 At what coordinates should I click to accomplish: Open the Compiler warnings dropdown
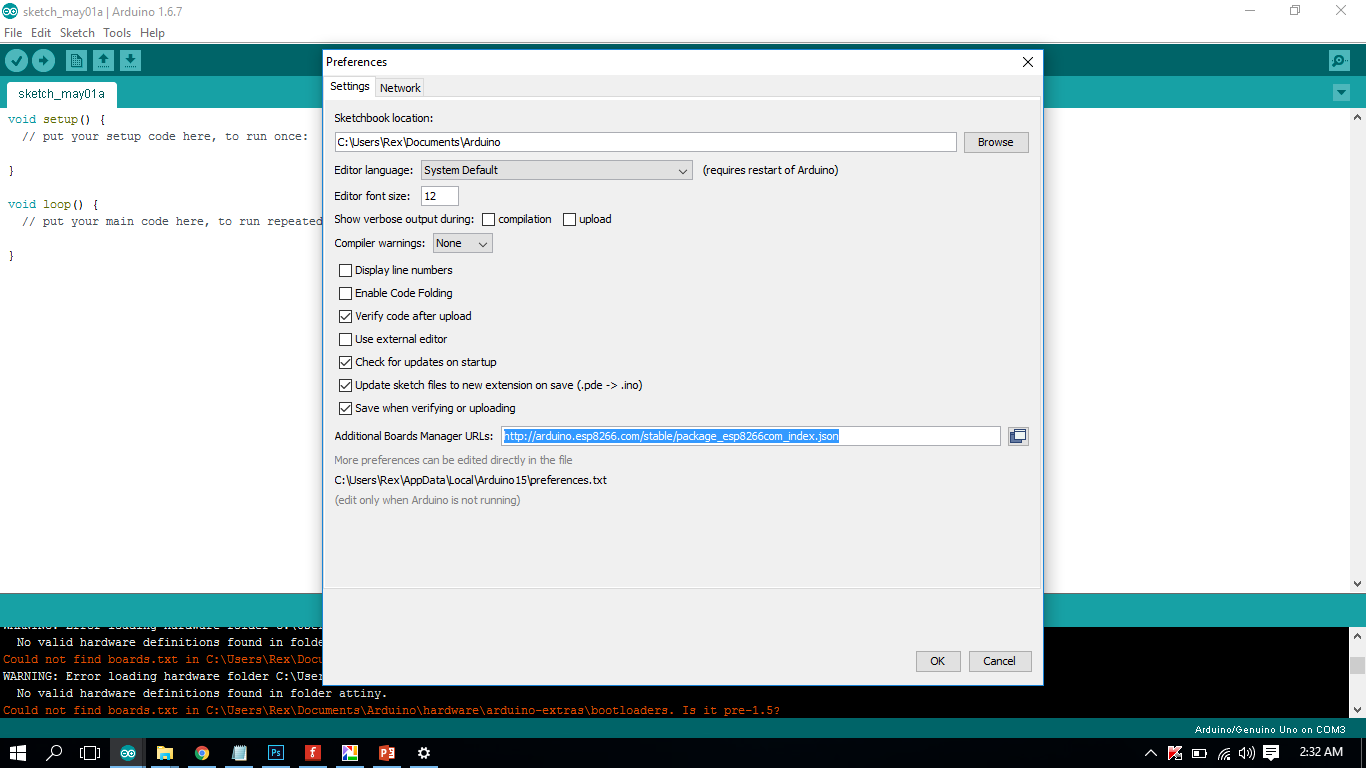pyautogui.click(x=462, y=243)
